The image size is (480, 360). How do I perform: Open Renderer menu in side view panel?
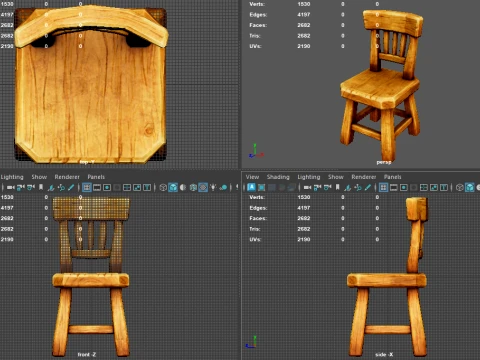point(364,177)
